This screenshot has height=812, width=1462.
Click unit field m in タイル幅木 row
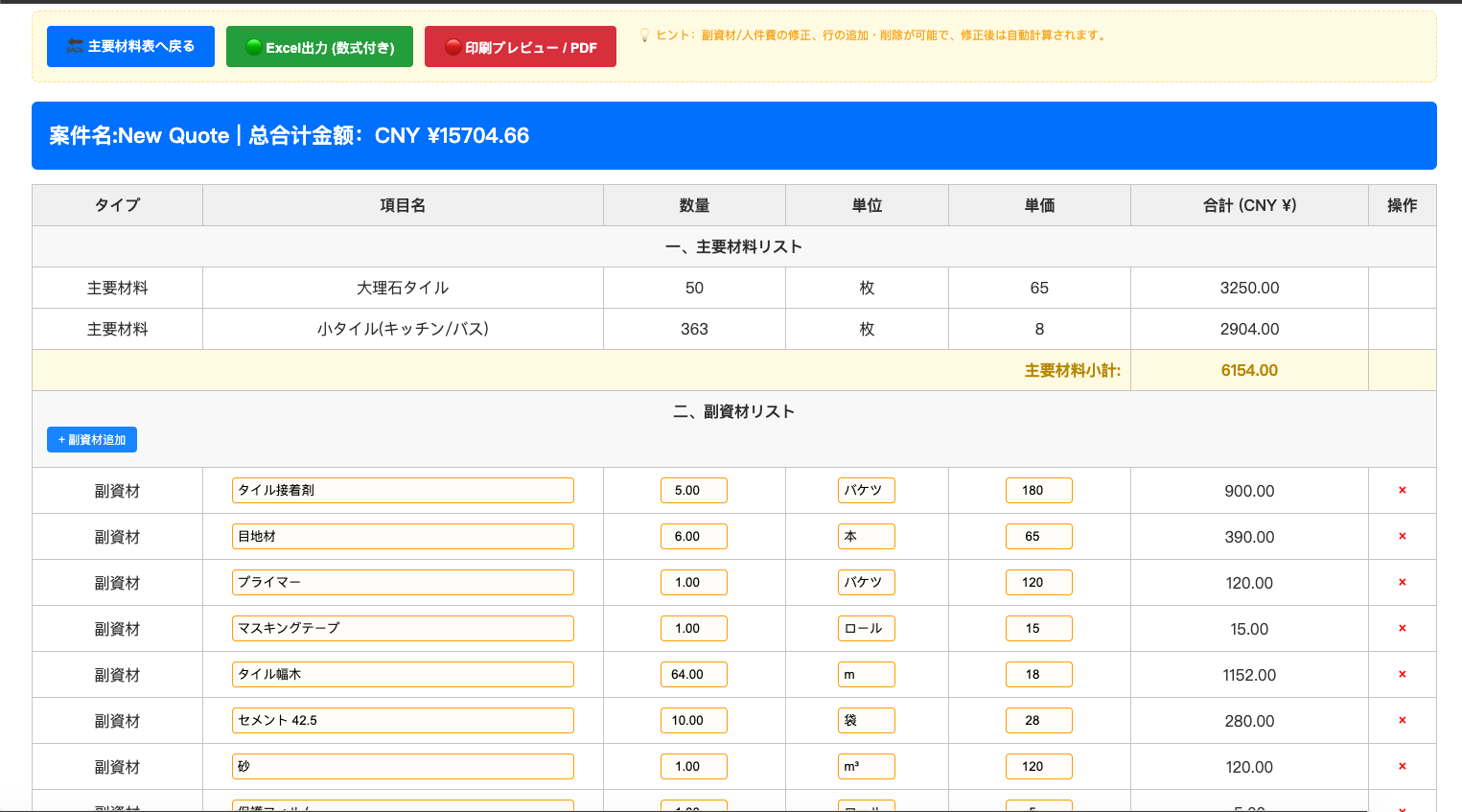tap(867, 674)
